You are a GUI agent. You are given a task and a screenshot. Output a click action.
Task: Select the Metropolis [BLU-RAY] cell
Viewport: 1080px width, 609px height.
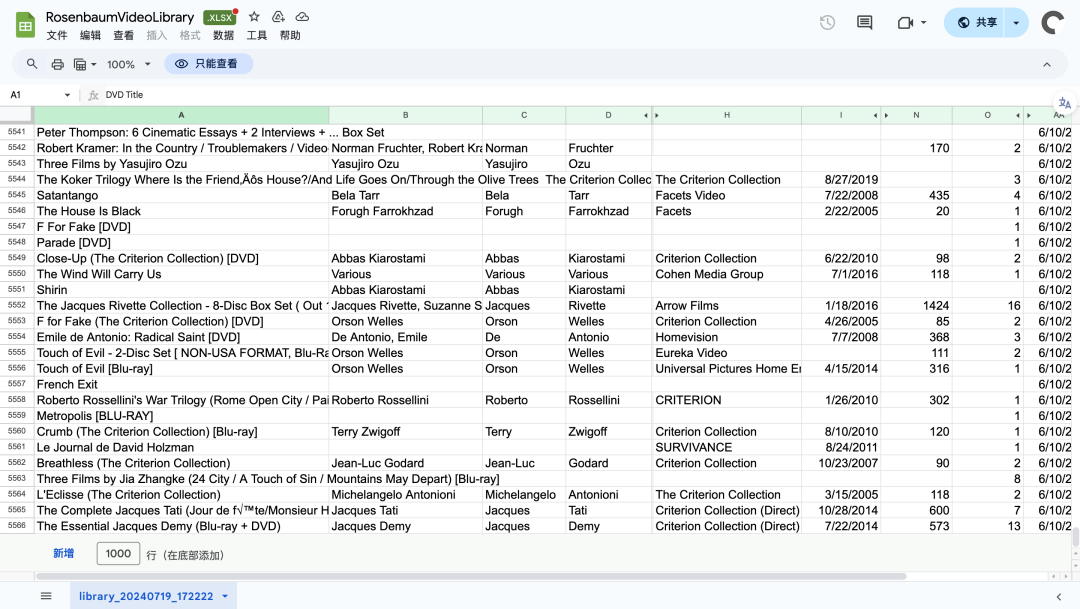pos(181,416)
